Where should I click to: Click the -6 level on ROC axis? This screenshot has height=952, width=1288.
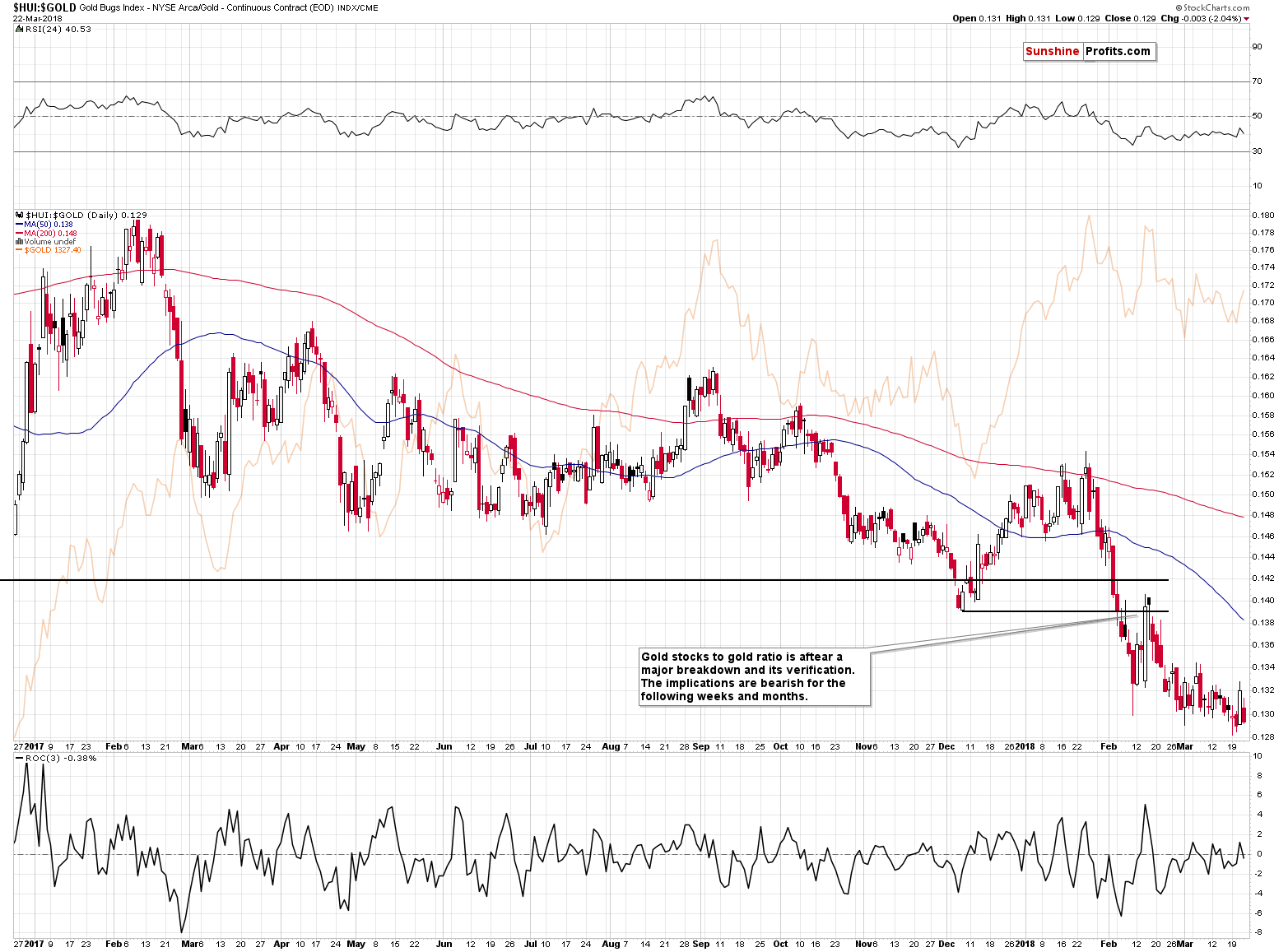(x=1257, y=913)
